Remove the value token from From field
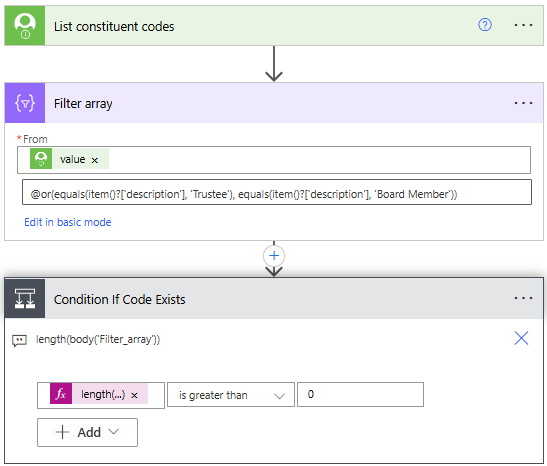This screenshot has height=466, width=547. [x=95, y=160]
